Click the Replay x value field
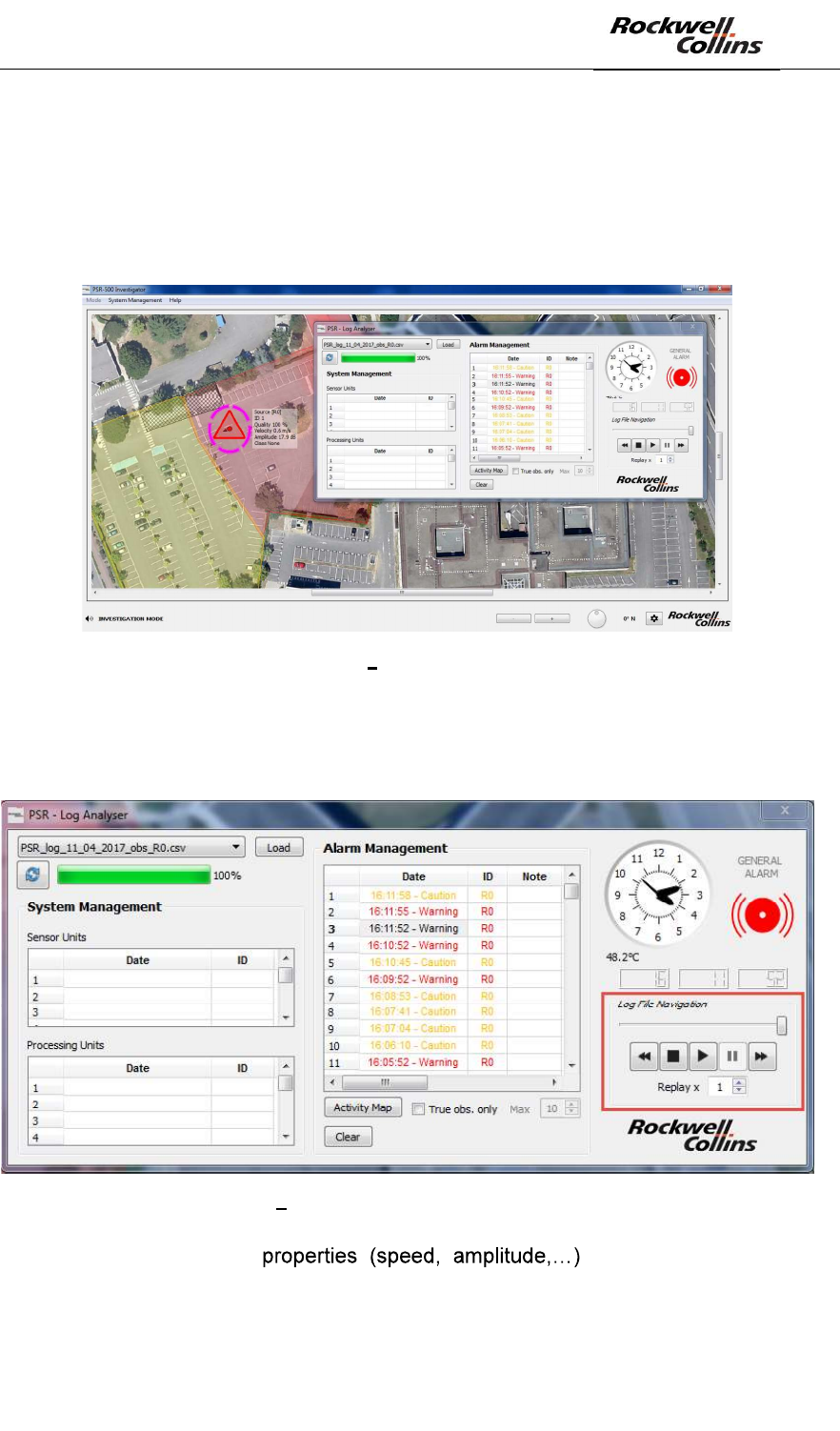The image size is (840, 1431). (720, 1086)
